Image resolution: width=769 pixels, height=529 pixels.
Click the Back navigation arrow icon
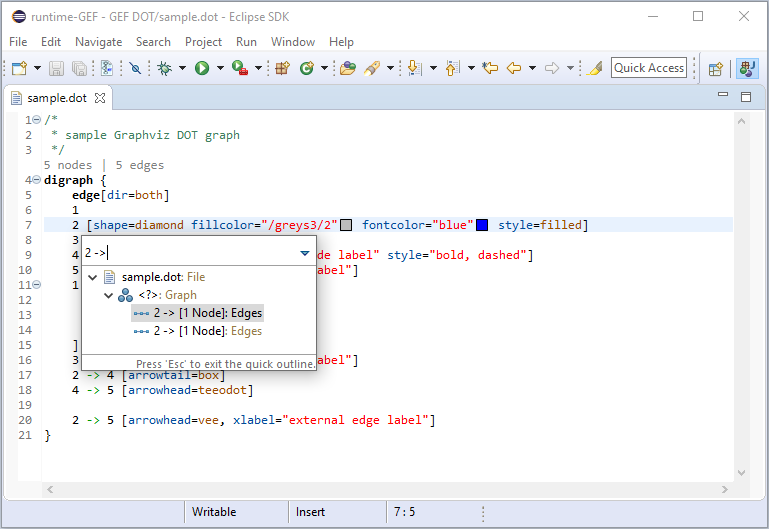(514, 68)
